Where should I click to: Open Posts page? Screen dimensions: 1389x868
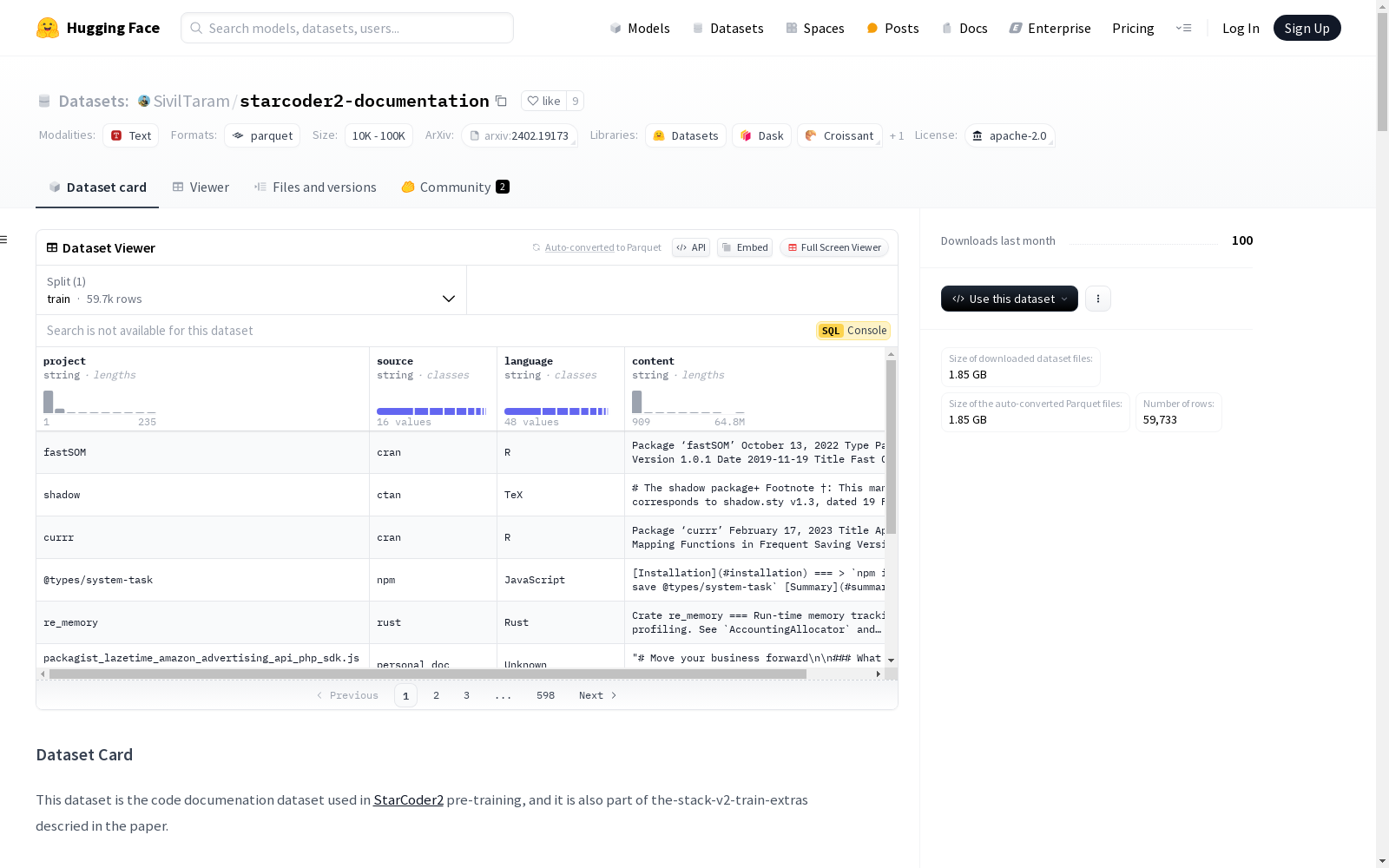(x=892, y=28)
